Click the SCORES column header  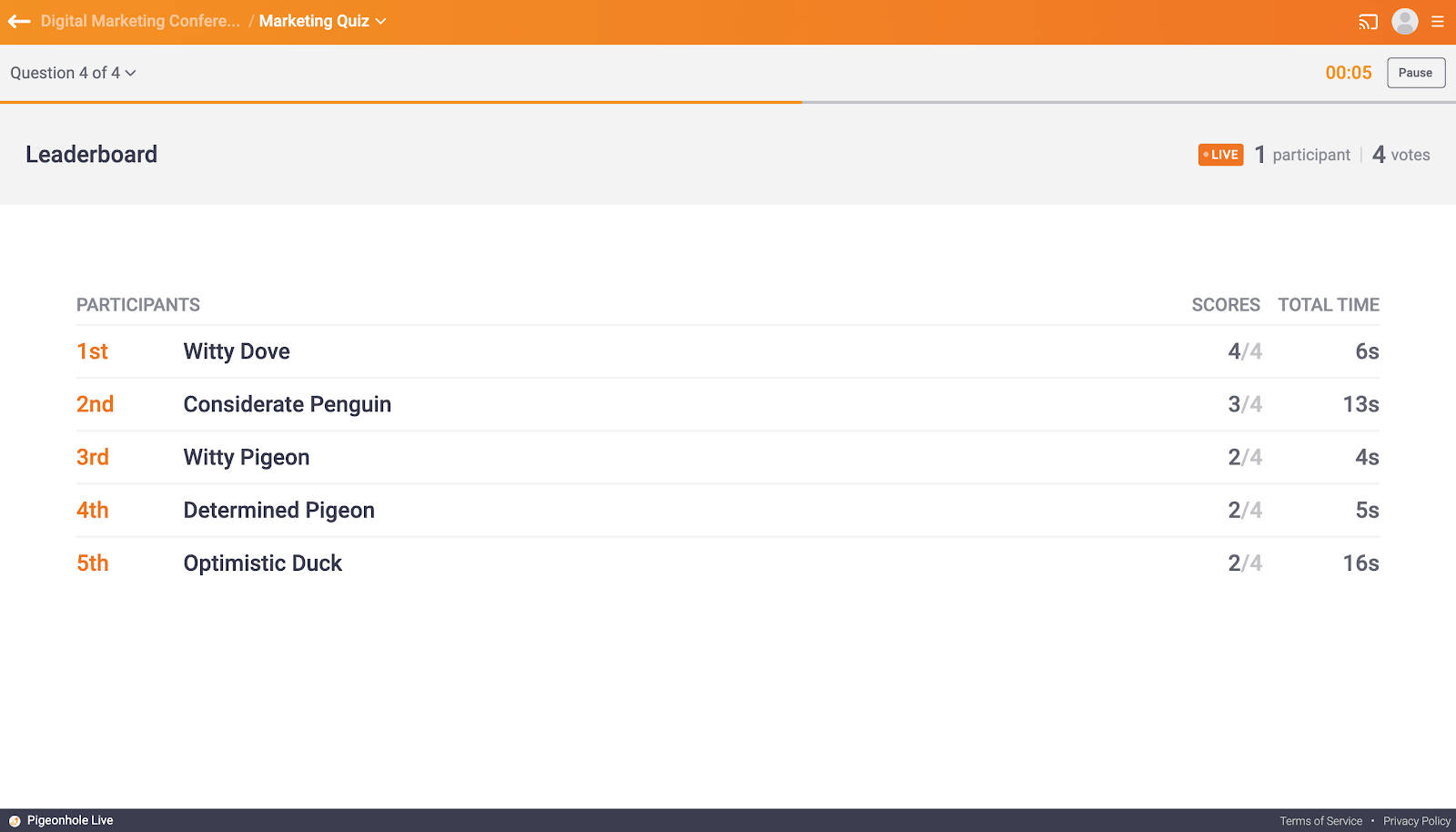1225,305
